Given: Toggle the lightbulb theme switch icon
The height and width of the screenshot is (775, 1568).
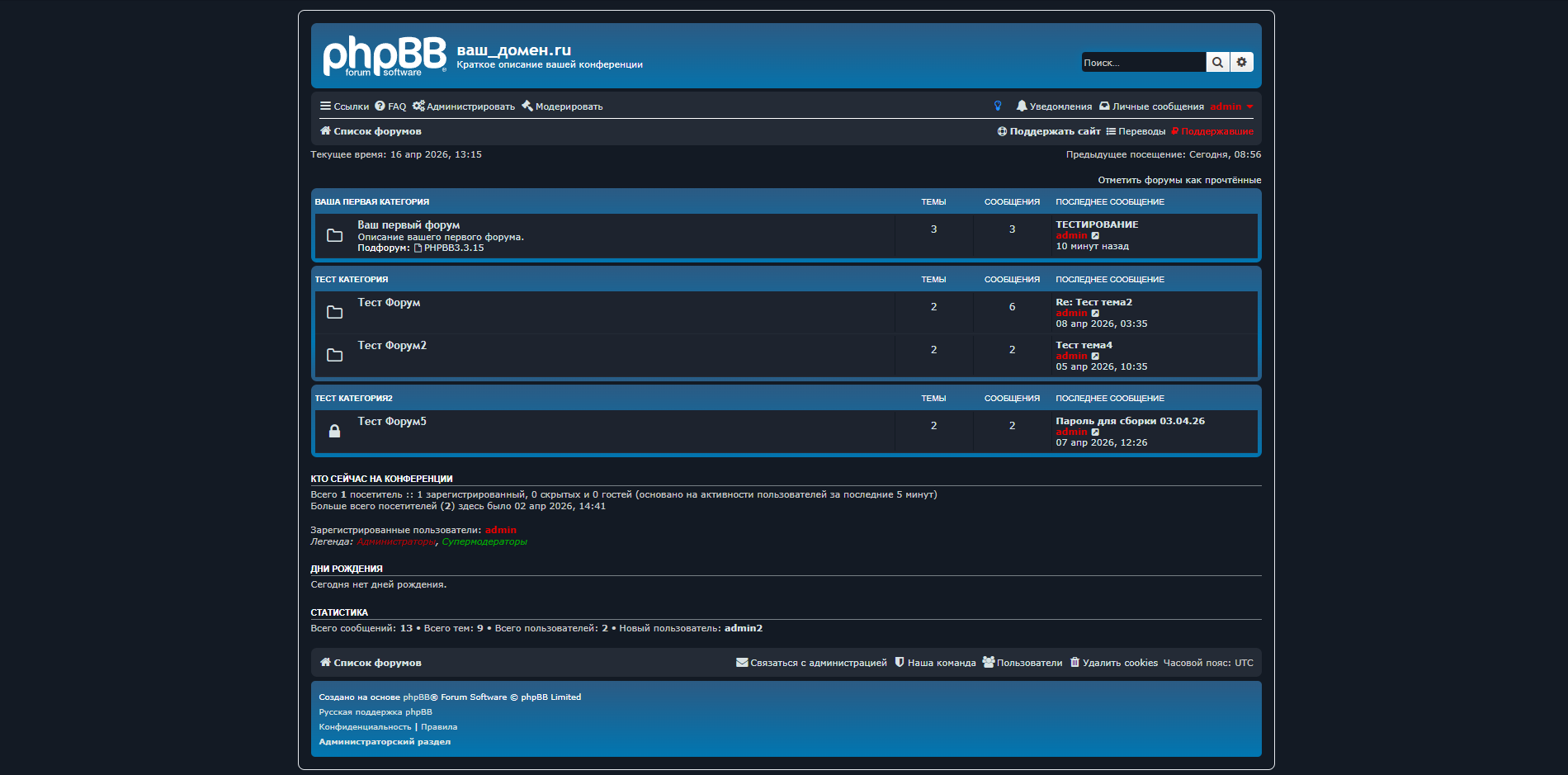Looking at the screenshot, I should coord(998,106).
